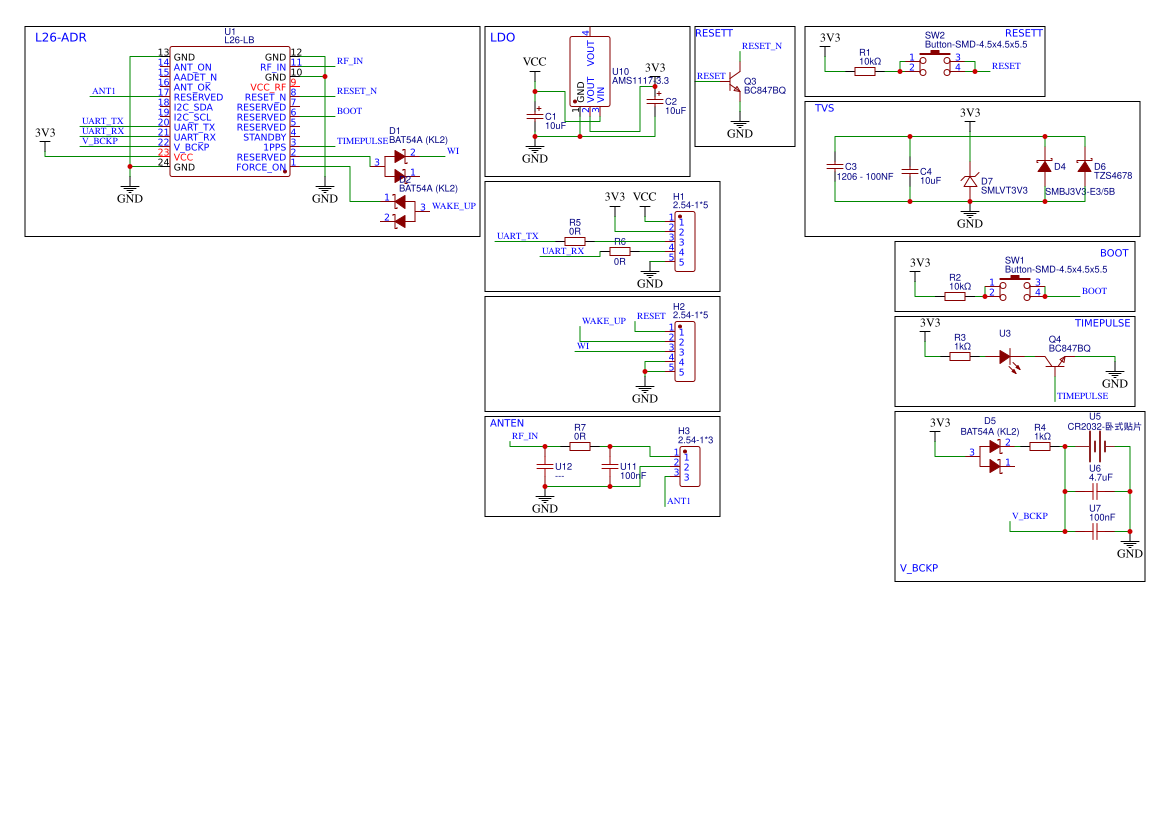Click the D6 TZS4678 zener diode
Viewport: 1169px width, 827px height.
[1085, 166]
